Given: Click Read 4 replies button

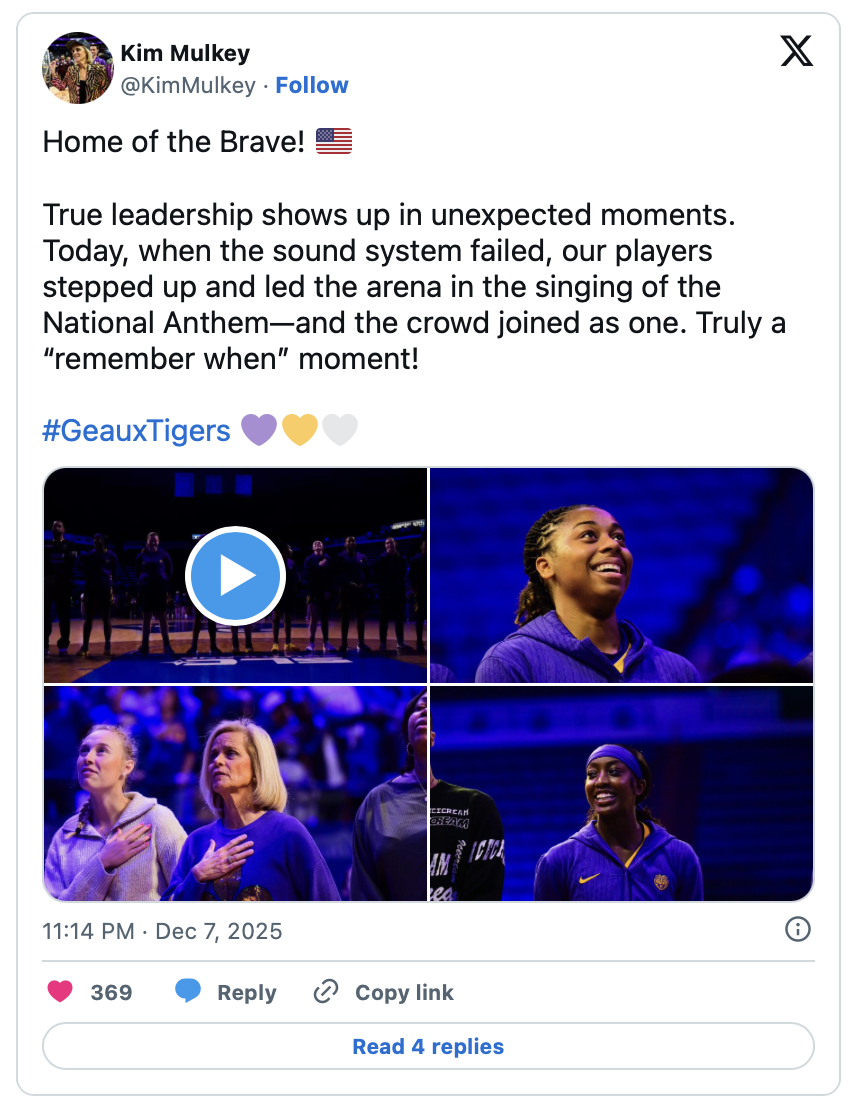Looking at the screenshot, I should coord(428,1047).
